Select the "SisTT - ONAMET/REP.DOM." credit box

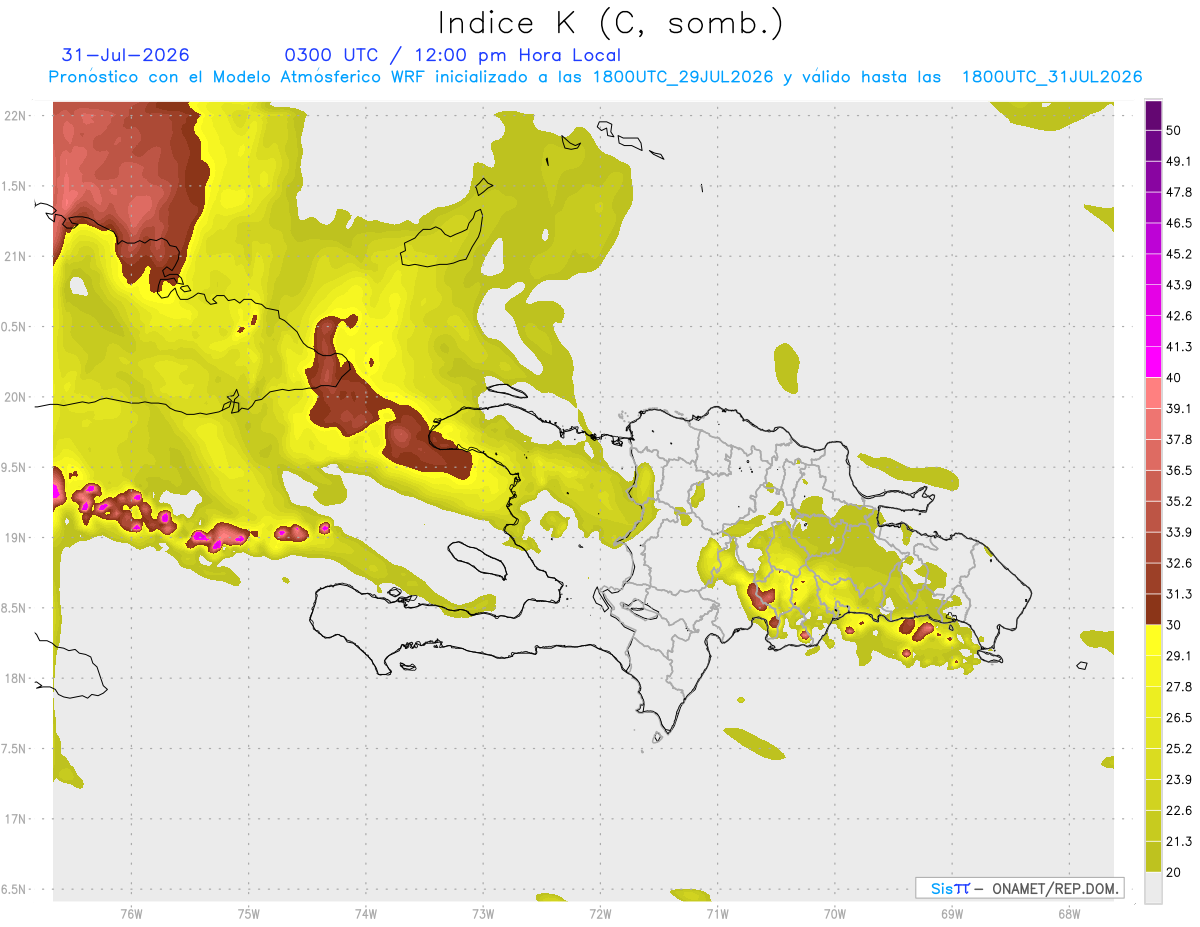[1019, 888]
